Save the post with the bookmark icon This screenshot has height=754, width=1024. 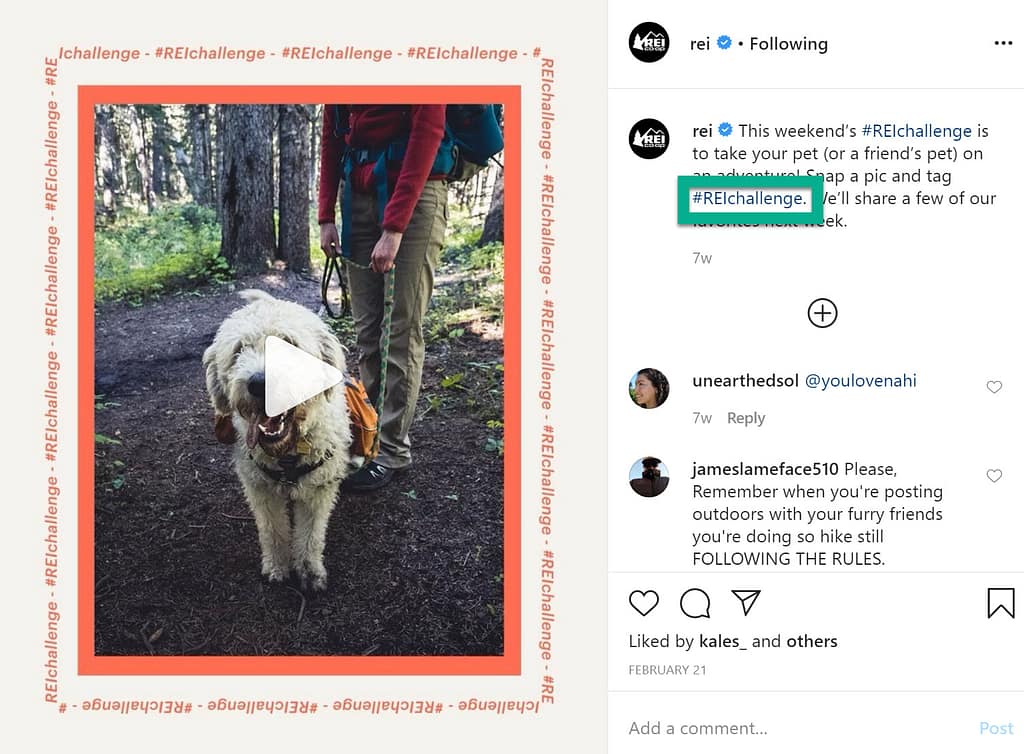click(1000, 603)
